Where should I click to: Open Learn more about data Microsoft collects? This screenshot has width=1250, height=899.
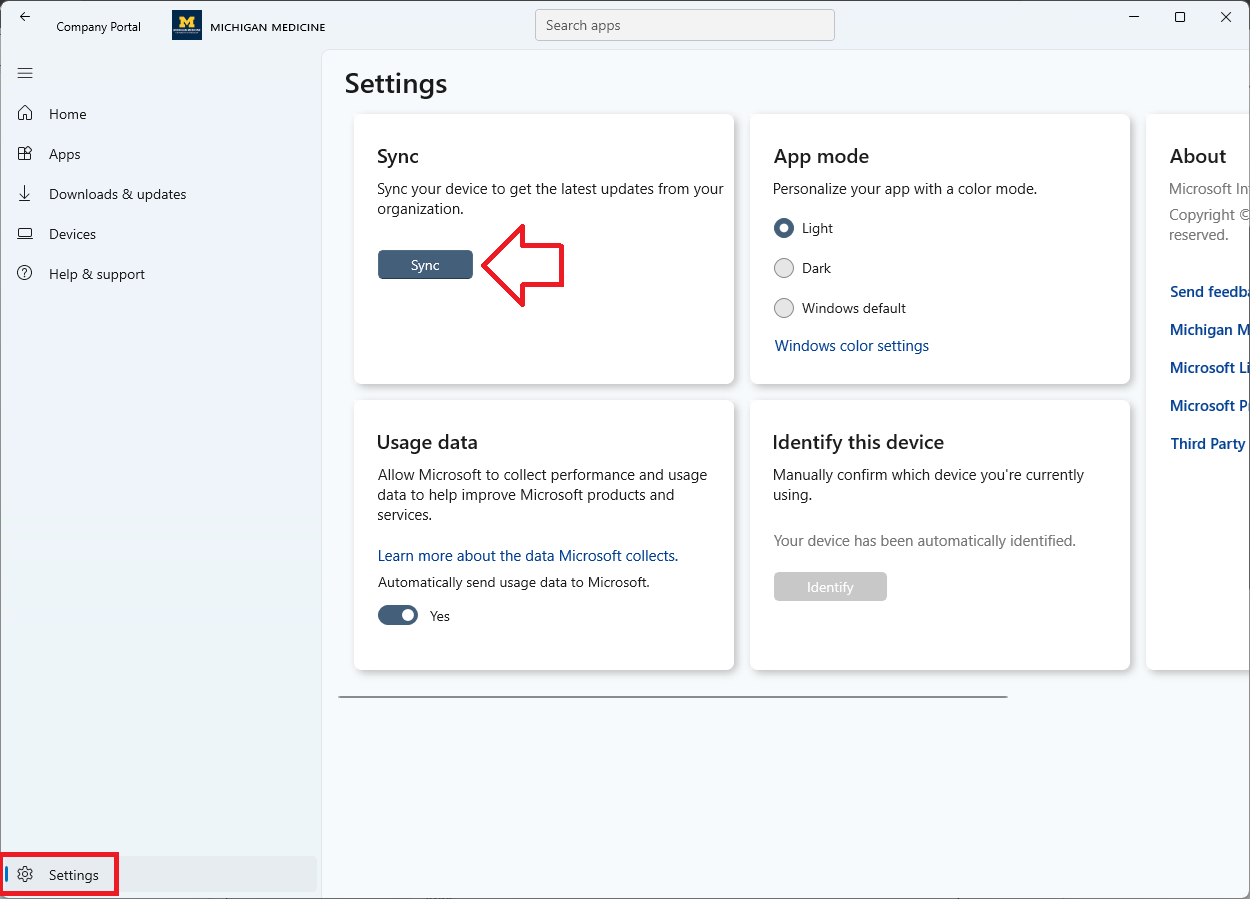click(x=527, y=556)
